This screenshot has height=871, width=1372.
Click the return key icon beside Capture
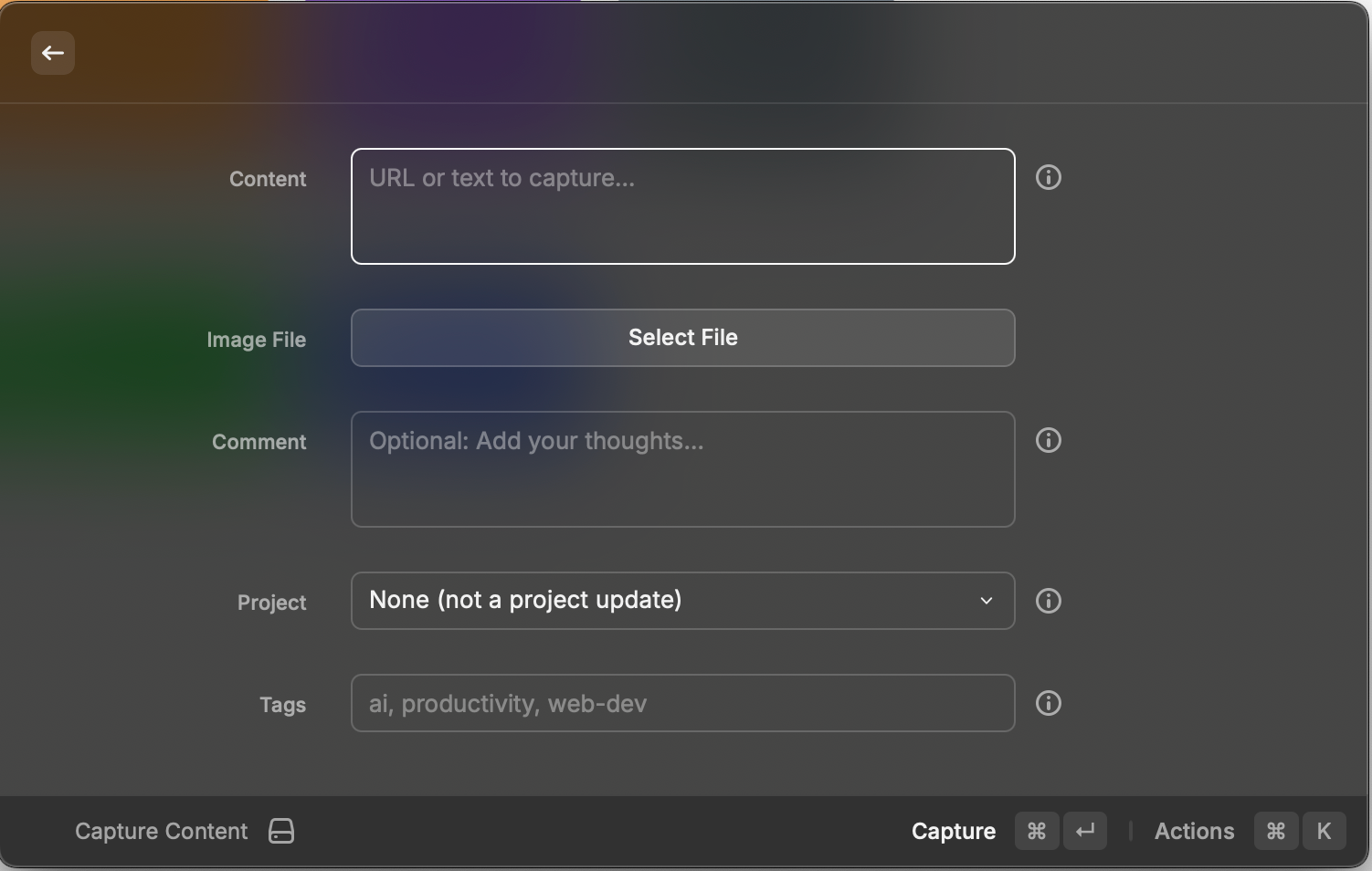(x=1085, y=831)
